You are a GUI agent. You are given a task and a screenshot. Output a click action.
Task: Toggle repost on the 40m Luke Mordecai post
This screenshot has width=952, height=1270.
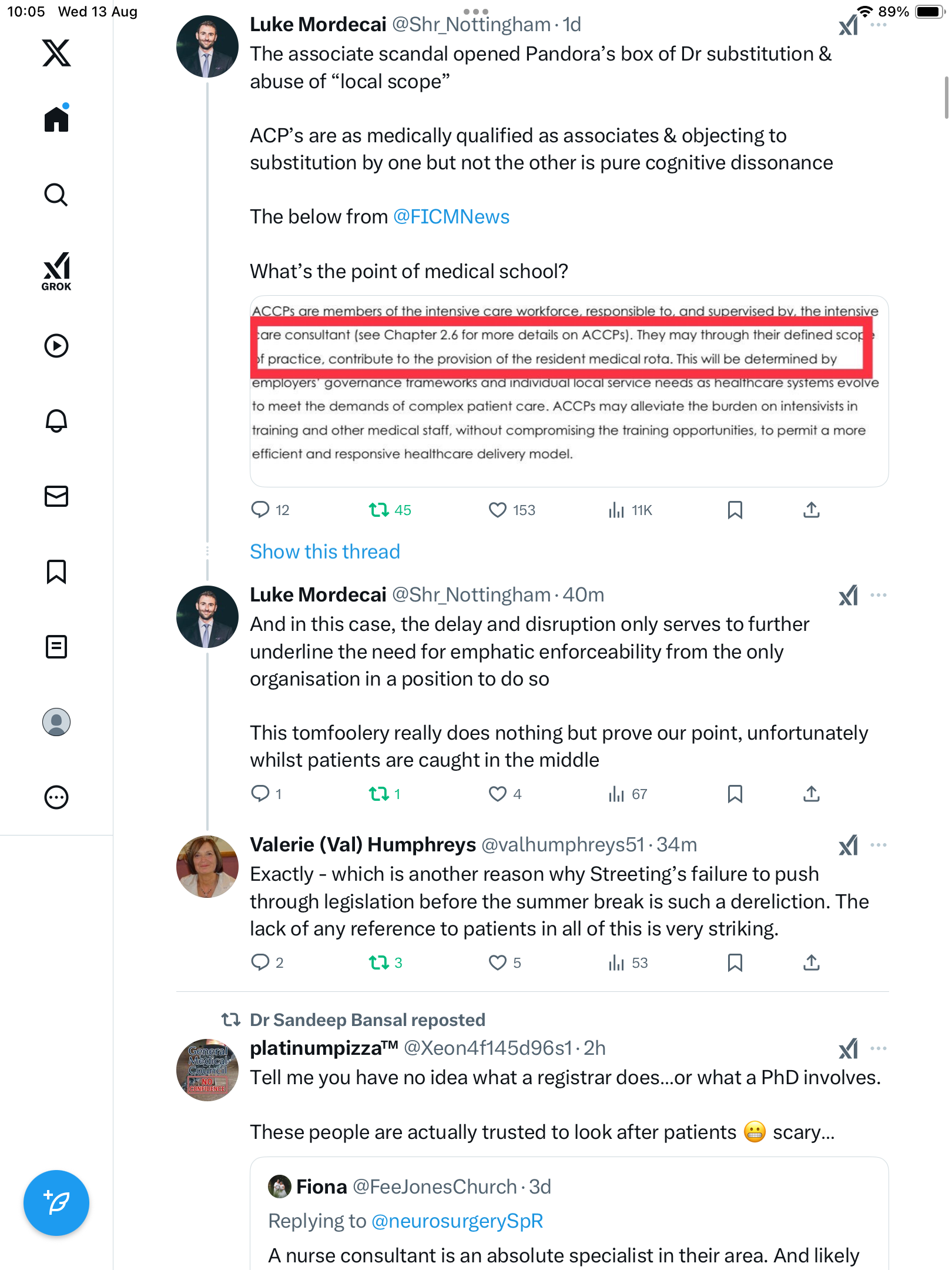(379, 794)
